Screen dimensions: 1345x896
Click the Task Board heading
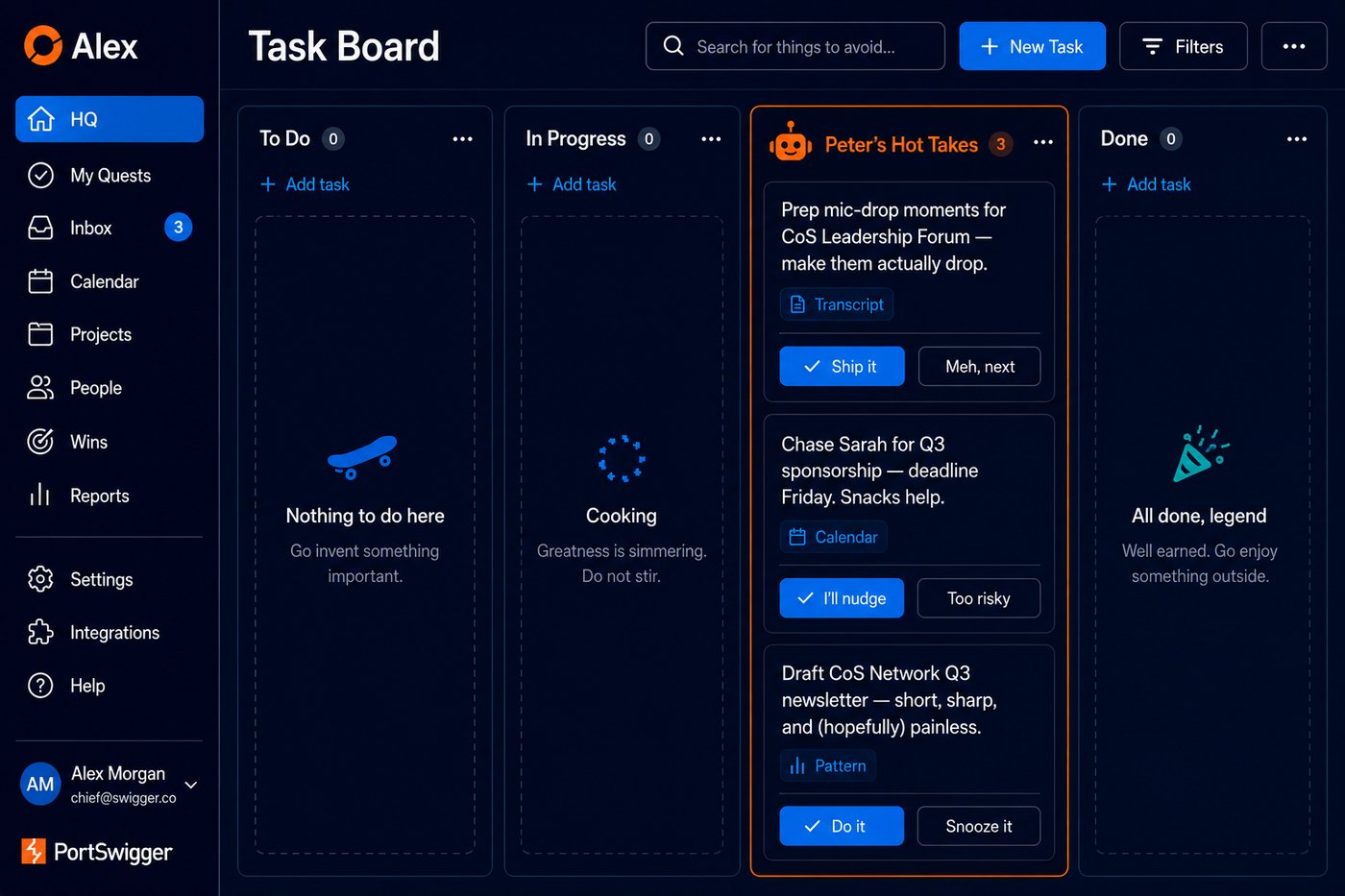point(344,46)
